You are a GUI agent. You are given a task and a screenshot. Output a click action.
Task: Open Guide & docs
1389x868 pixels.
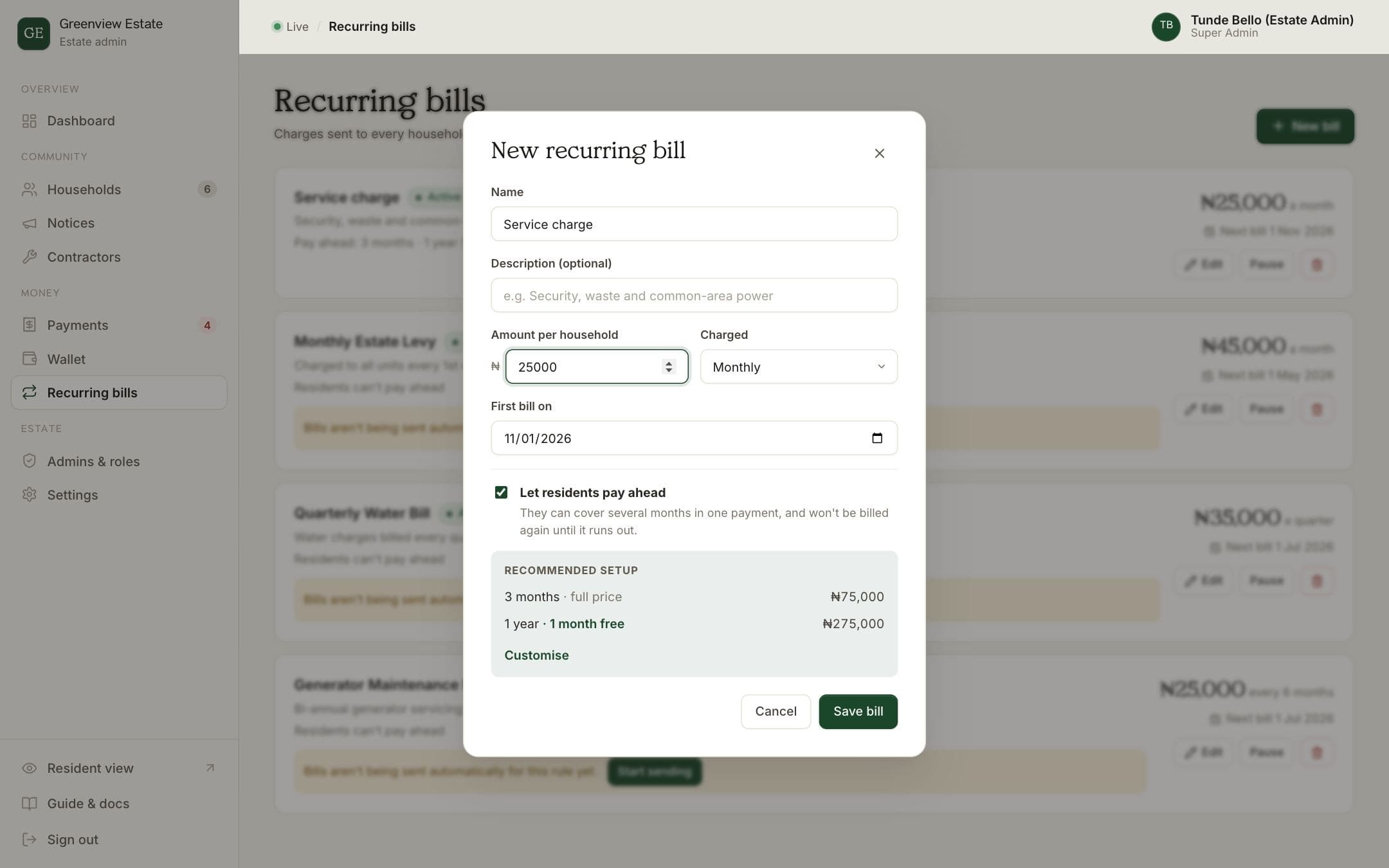[x=119, y=804]
